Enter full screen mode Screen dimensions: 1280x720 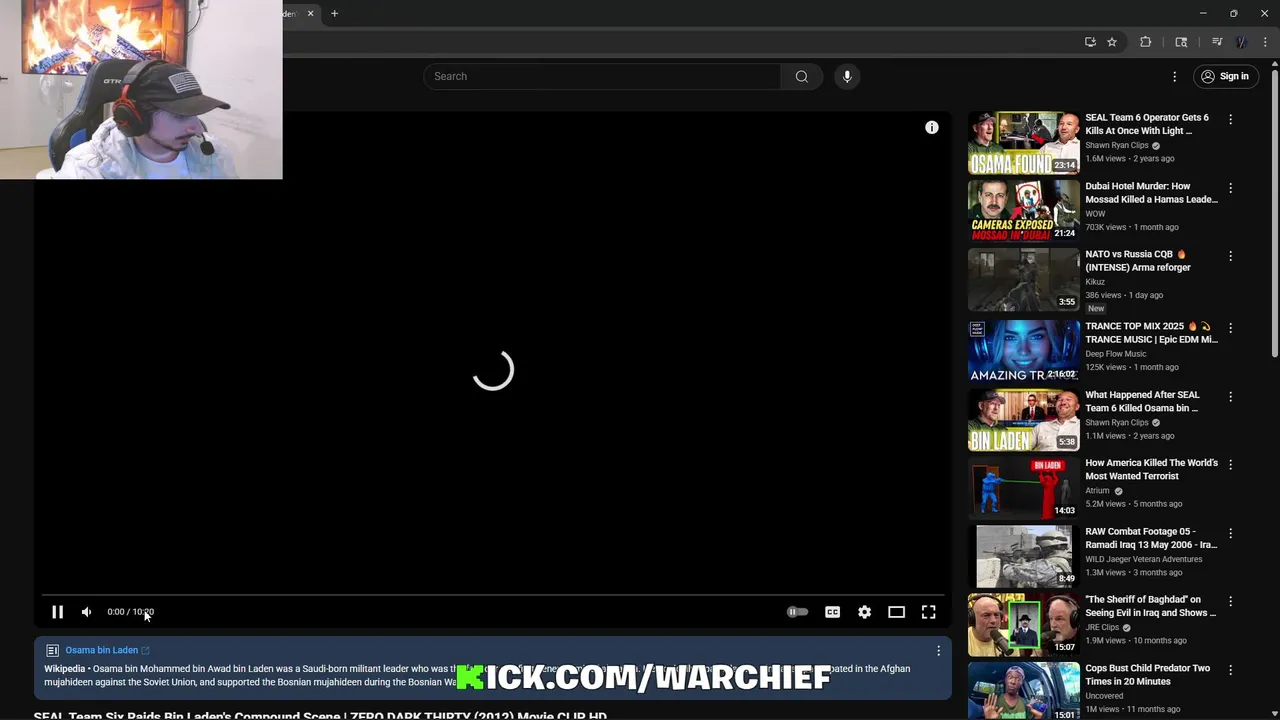tap(928, 612)
